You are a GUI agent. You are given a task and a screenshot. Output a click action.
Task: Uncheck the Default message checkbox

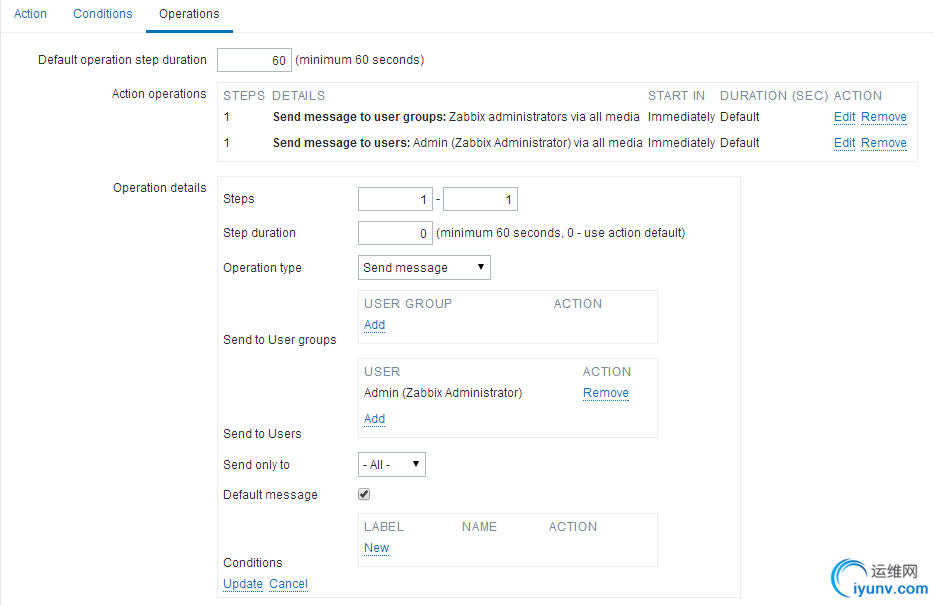point(364,494)
